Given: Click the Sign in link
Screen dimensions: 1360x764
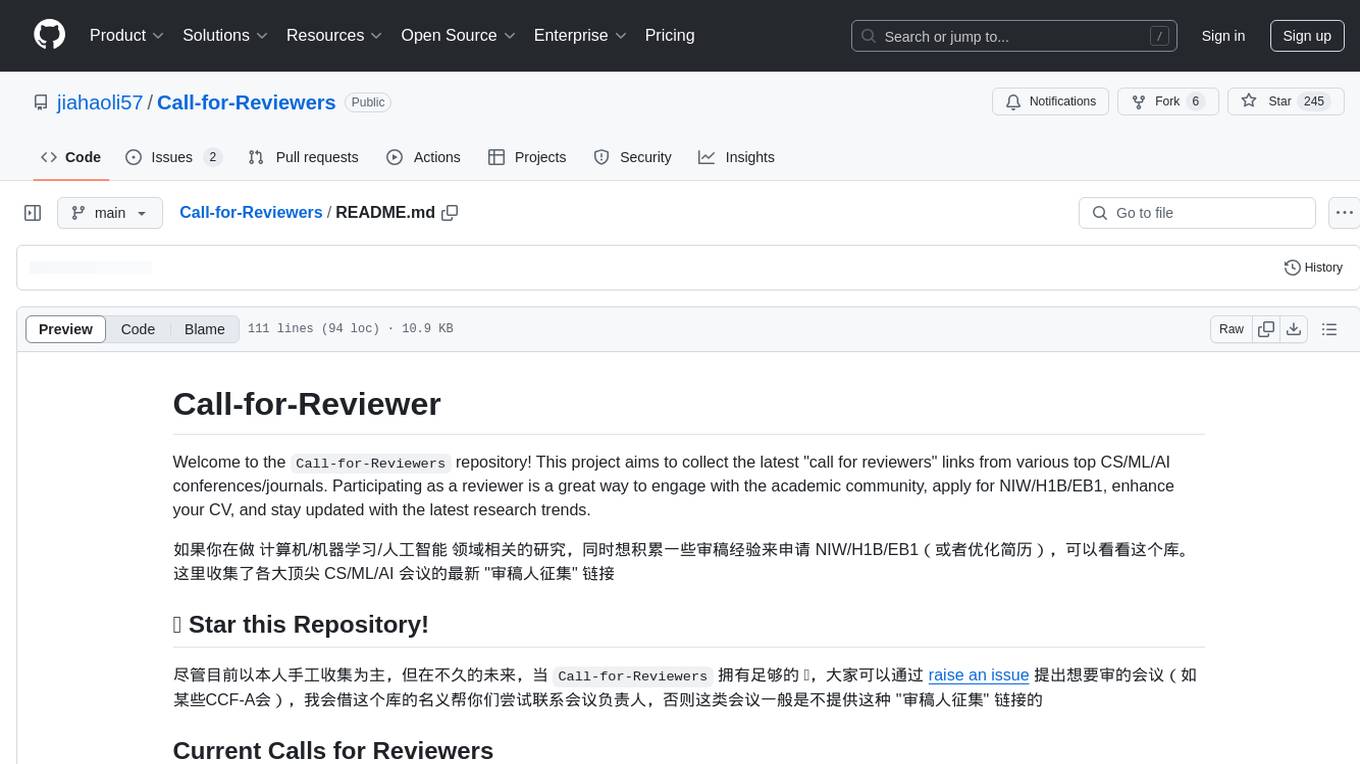Looking at the screenshot, I should (x=1223, y=36).
